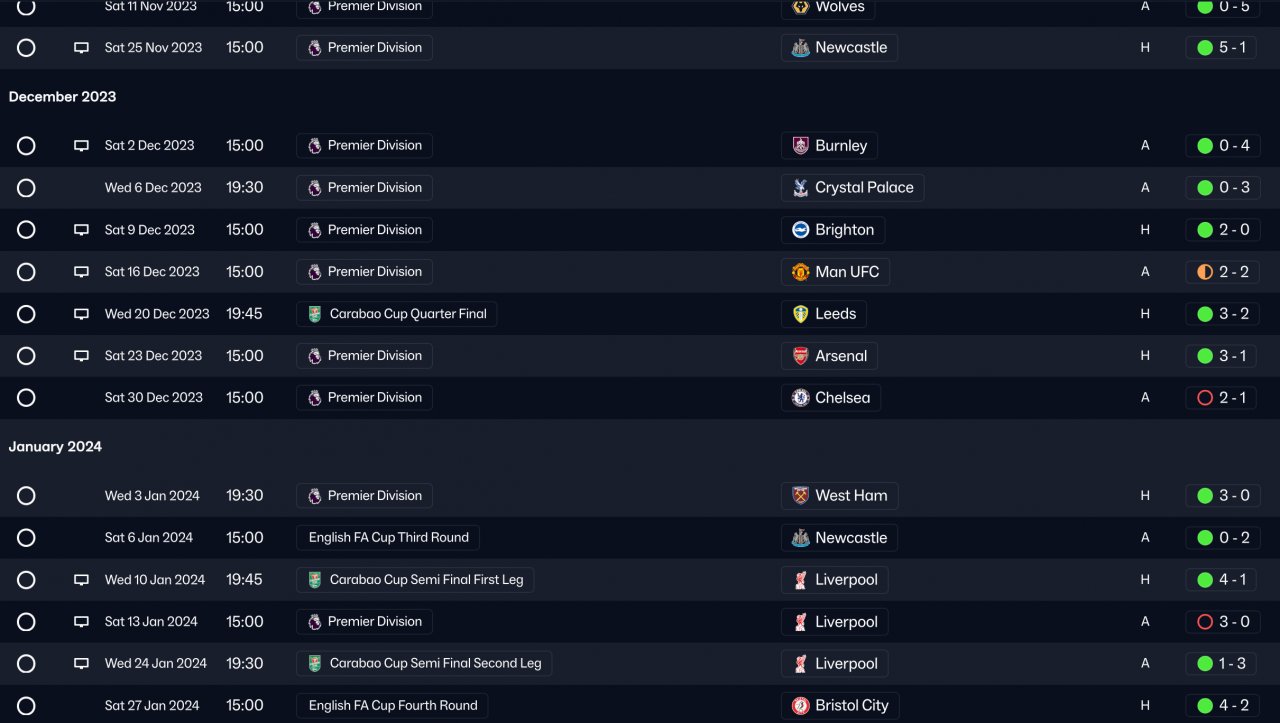Select radio circle for Sat 23 Dec match
The image size is (1280, 723).
pyautogui.click(x=26, y=356)
